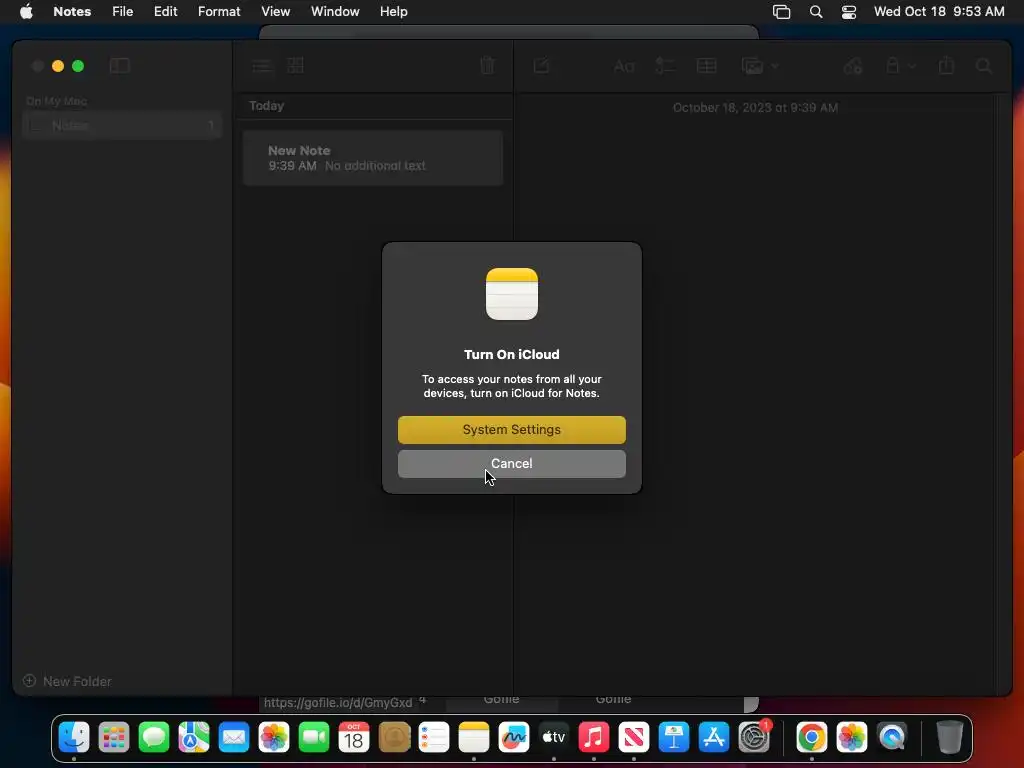The image size is (1024, 768).
Task: Switch to list view in Notes toolbar
Action: [x=263, y=66]
